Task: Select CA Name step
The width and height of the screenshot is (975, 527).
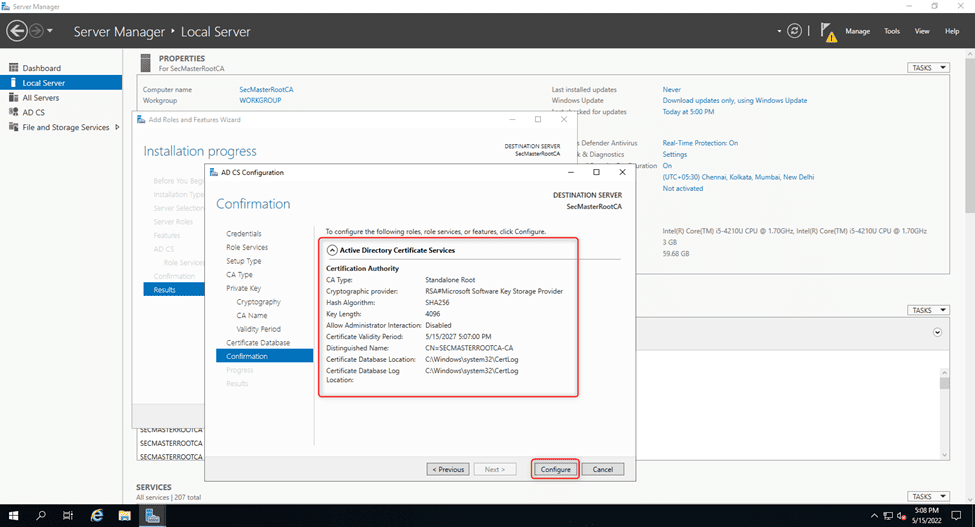Action: [252, 316]
